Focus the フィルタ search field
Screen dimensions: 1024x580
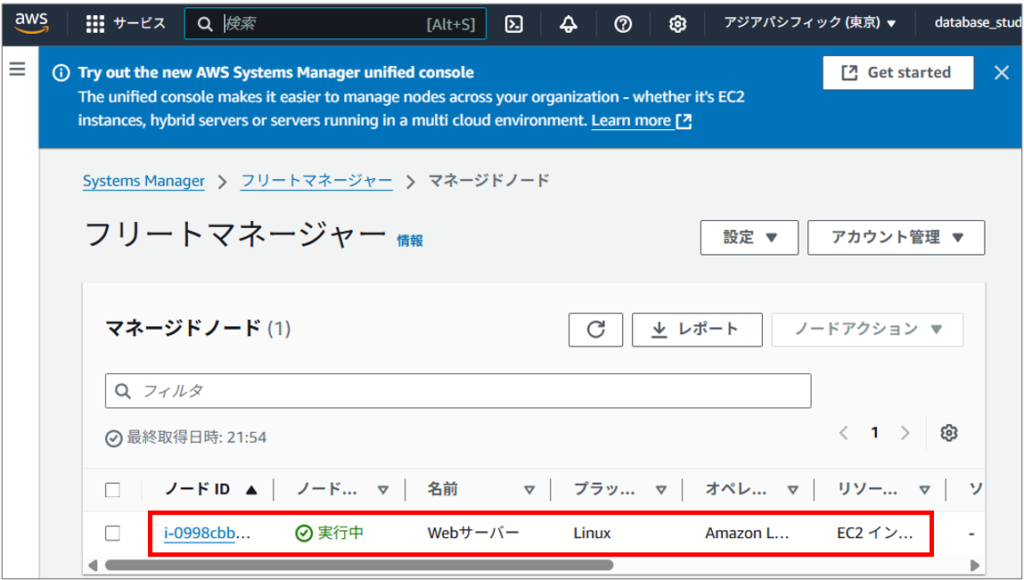[x=458, y=391]
